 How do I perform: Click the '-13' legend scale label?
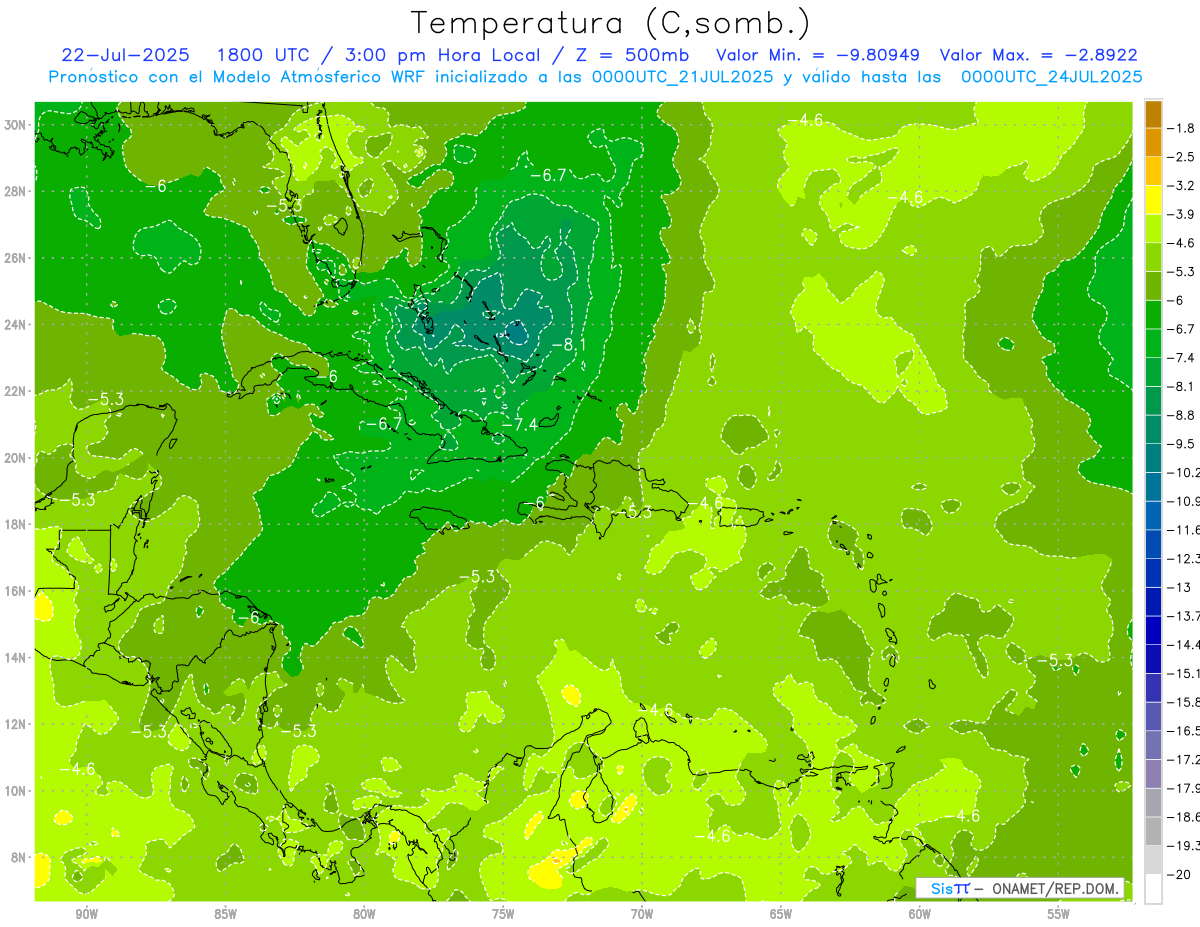1178,587
